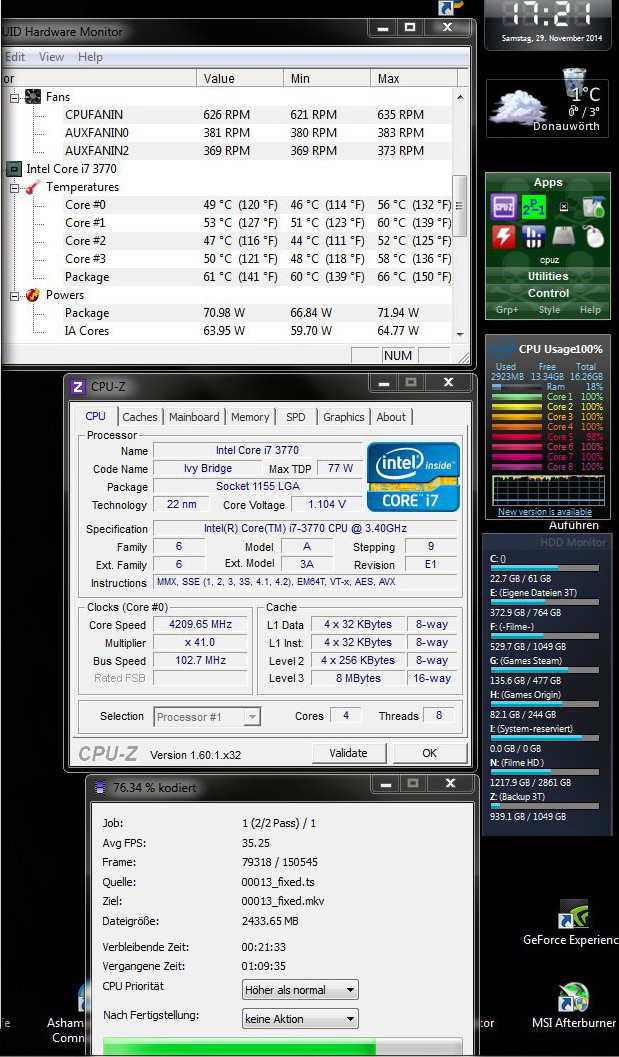Switch to the Mainboard tab in CPU-Z
Image resolution: width=619 pixels, height=1057 pixels.
194,417
